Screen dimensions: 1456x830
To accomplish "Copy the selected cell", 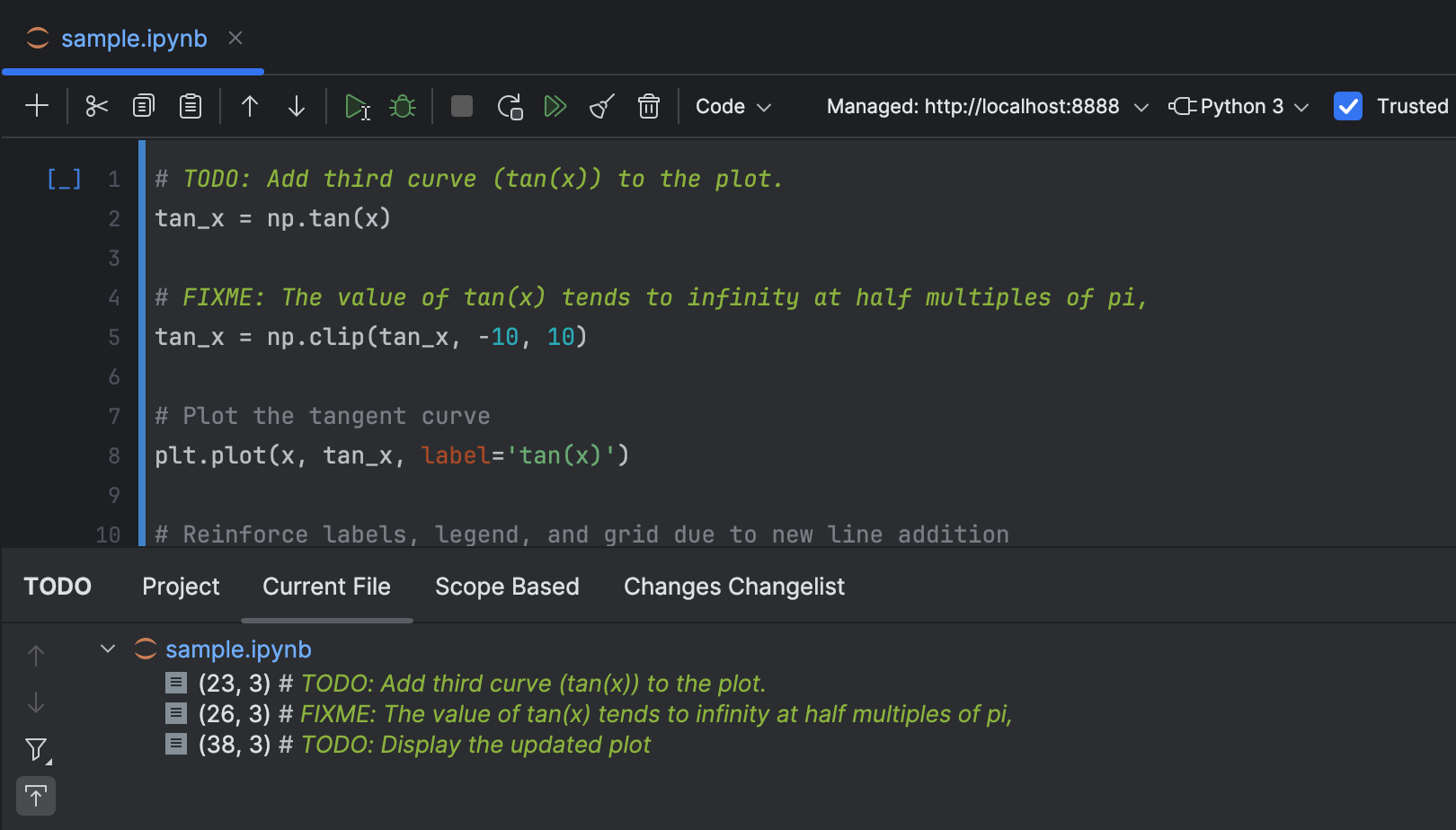I will (143, 106).
